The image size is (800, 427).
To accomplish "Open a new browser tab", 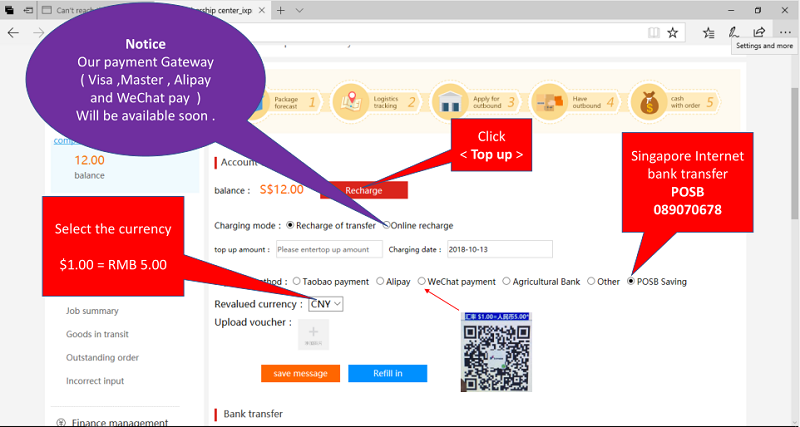I will point(281,10).
